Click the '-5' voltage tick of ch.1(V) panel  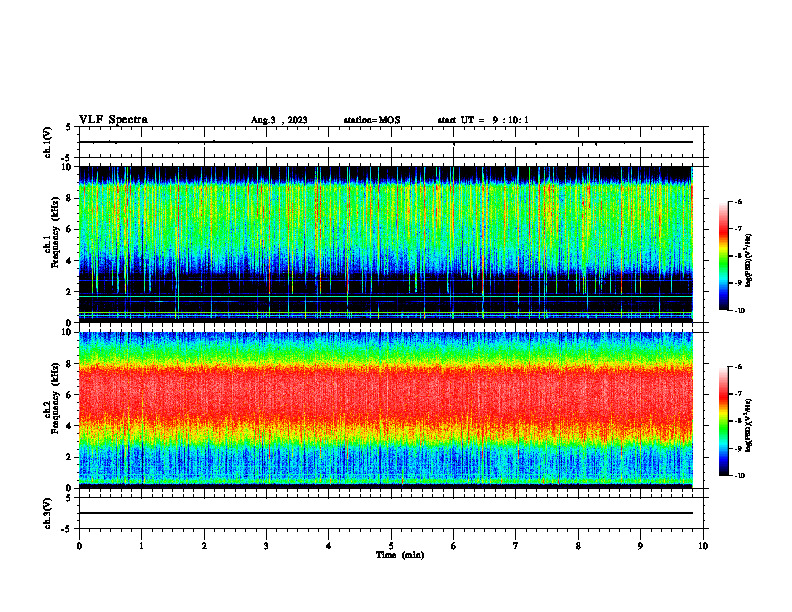tap(67, 158)
